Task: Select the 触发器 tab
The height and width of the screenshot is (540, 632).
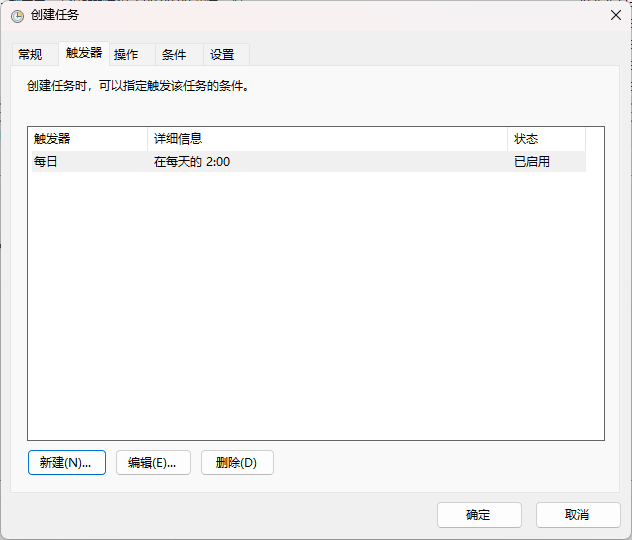Action: click(84, 53)
